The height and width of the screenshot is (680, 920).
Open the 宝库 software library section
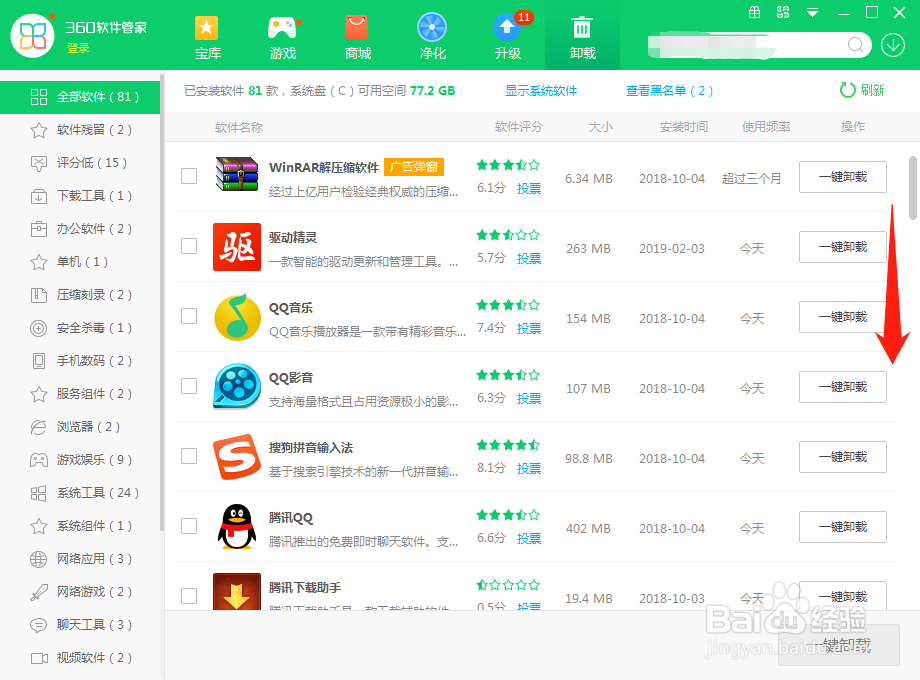click(208, 38)
